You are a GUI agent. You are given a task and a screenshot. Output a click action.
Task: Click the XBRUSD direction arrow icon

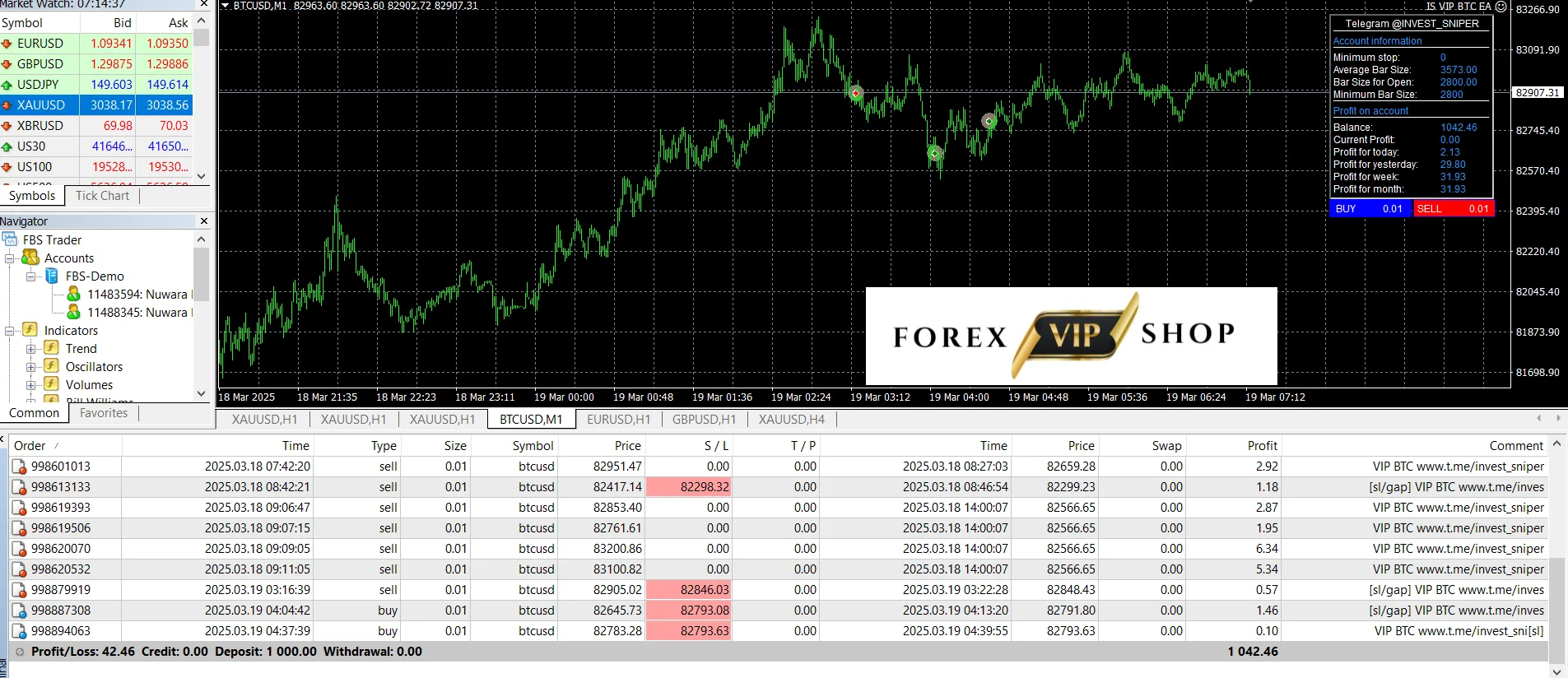tap(7, 126)
